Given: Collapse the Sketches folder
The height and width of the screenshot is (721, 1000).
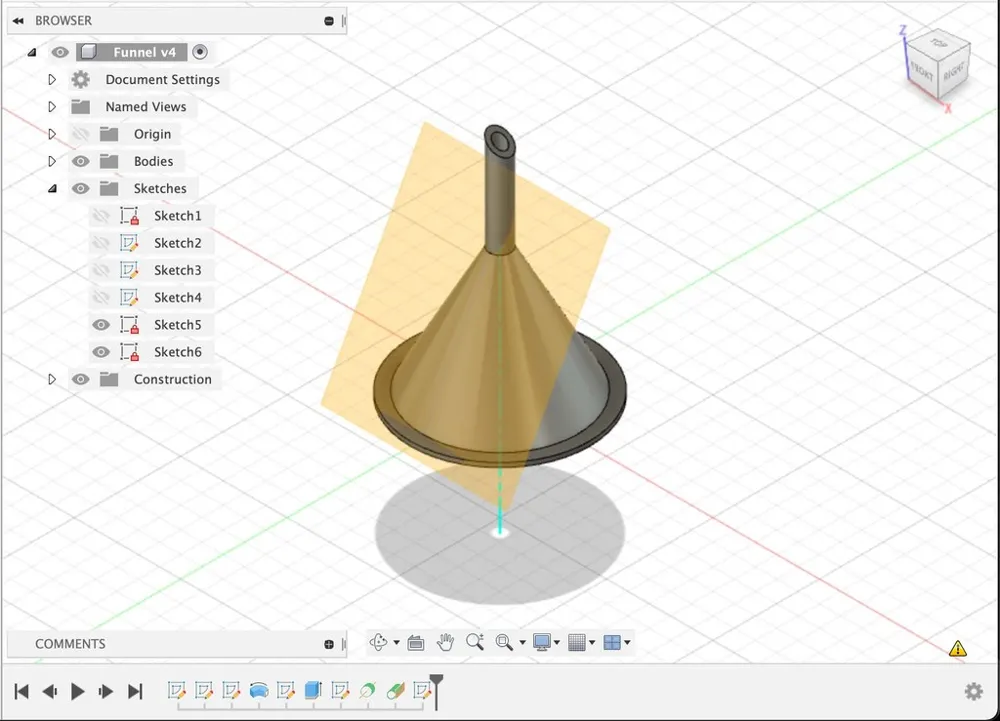Looking at the screenshot, I should (52, 189).
